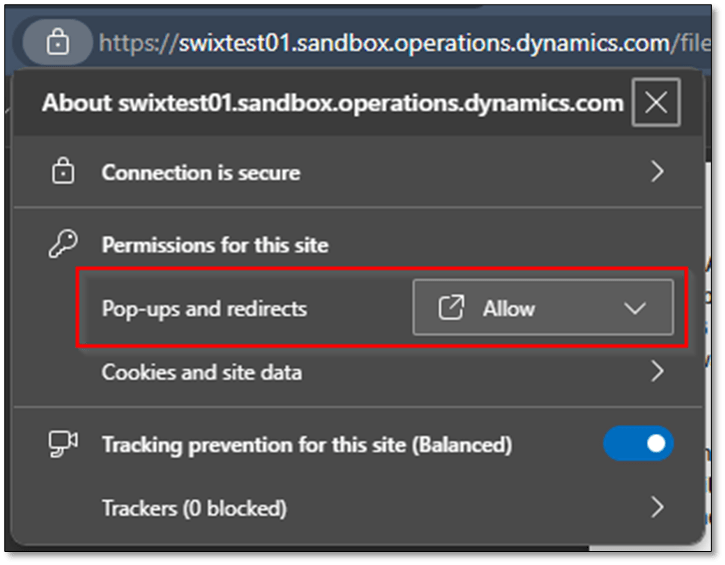The width and height of the screenshot is (725, 565).
Task: Click the URL text in address bar
Action: [x=400, y=42]
